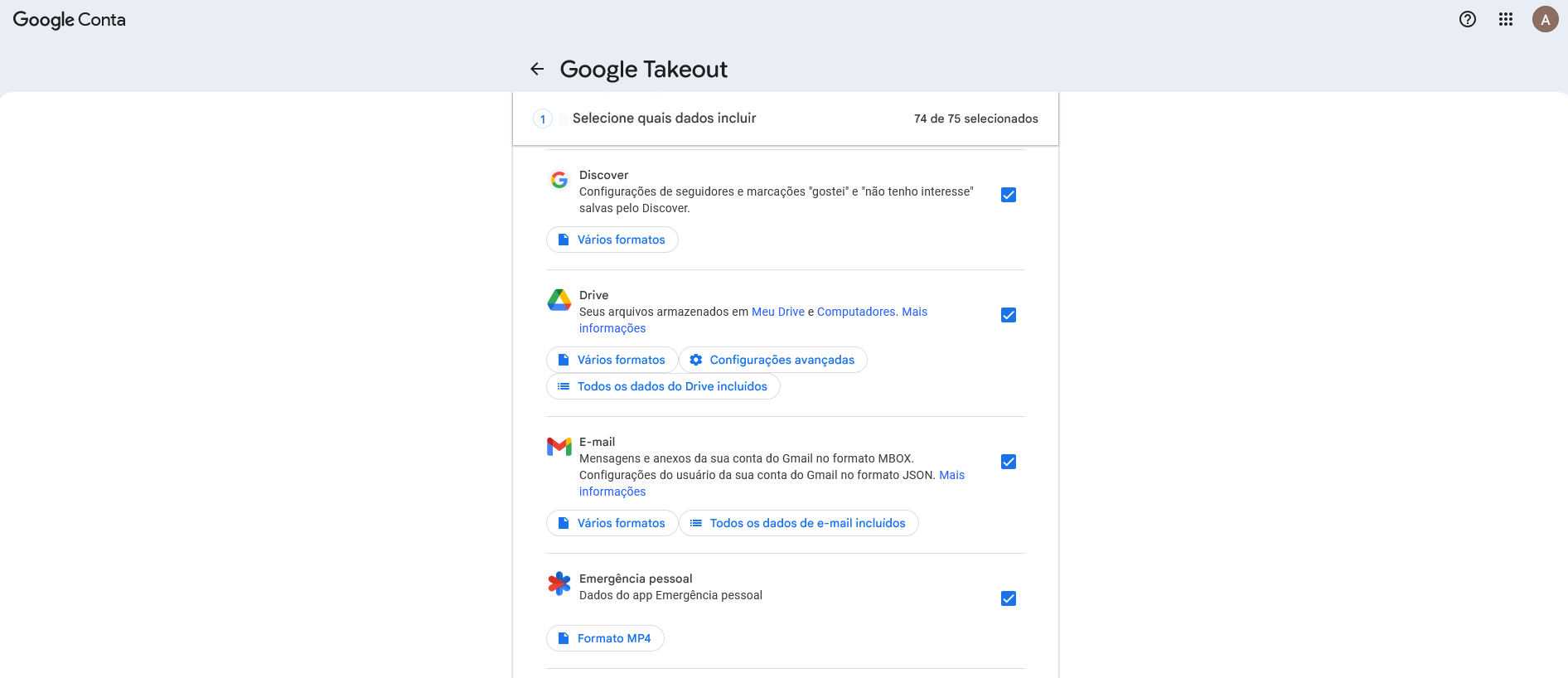Click the Google Discover logo icon

(x=559, y=180)
